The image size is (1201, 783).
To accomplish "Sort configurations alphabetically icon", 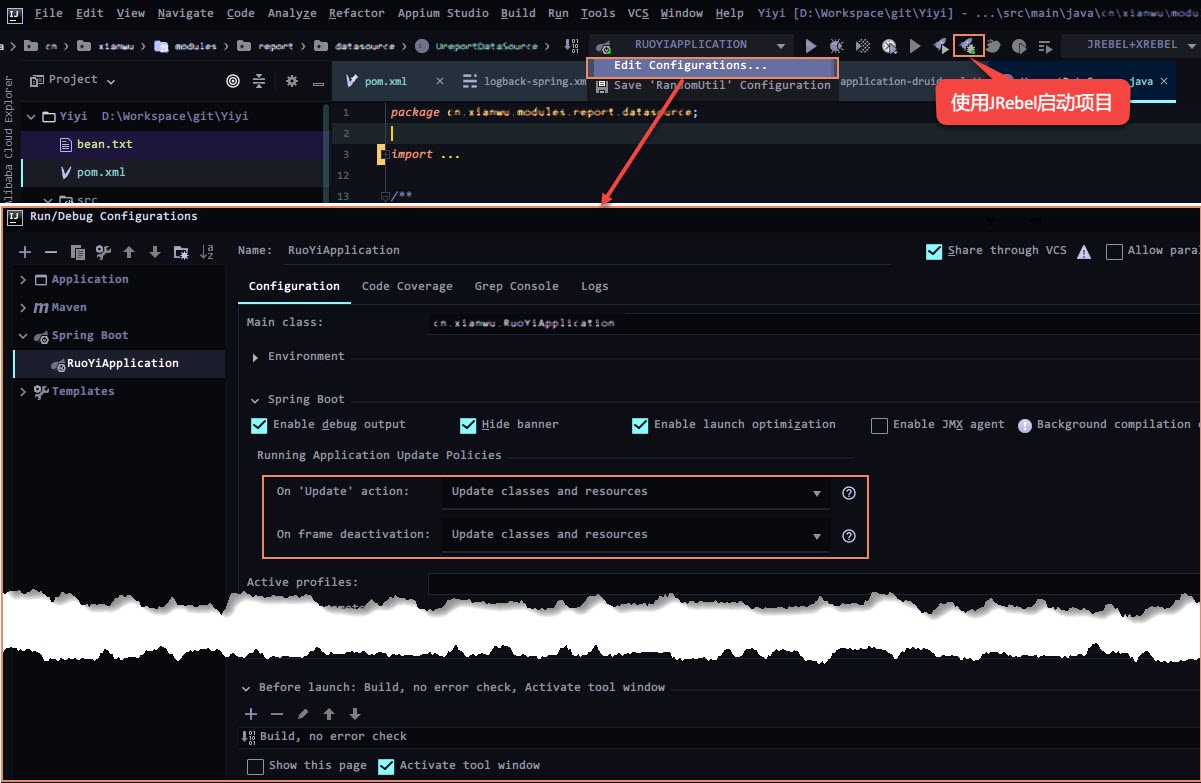I will [207, 252].
